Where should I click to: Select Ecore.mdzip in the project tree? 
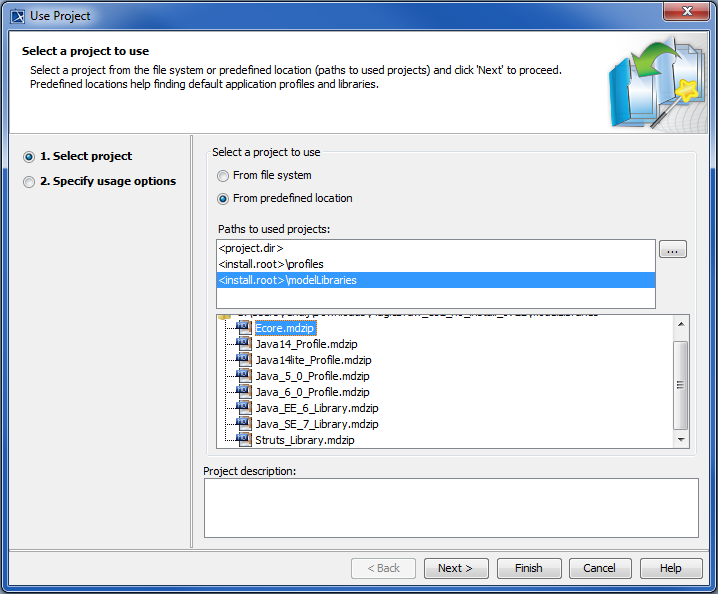[285, 328]
